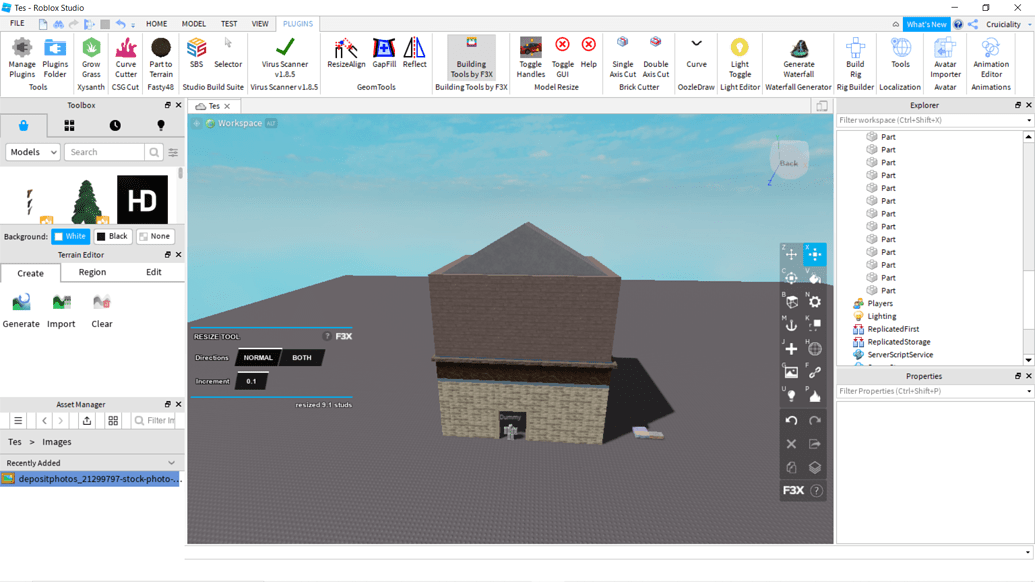Open the undo history dropdown arrow

click(x=133, y=24)
